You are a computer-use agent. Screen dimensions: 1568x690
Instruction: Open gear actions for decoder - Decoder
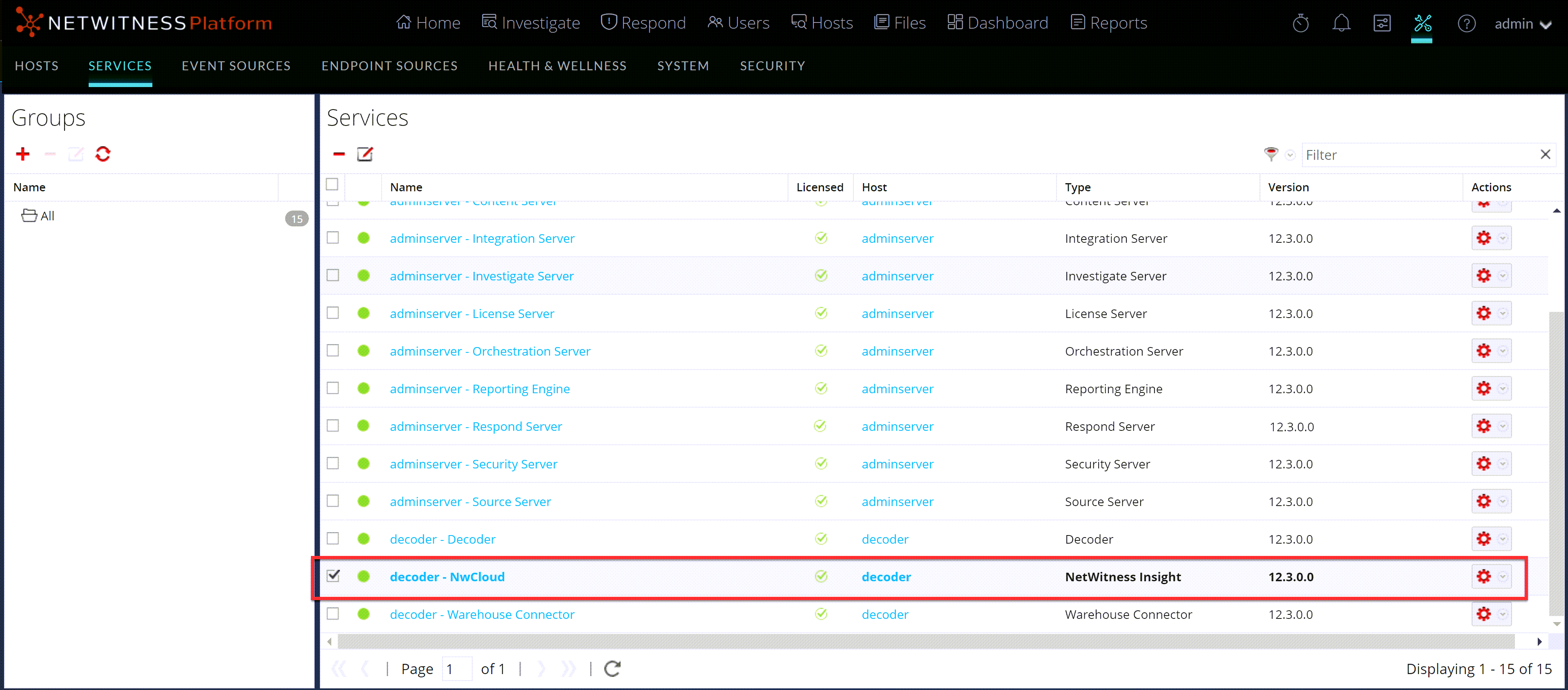pyautogui.click(x=1483, y=539)
